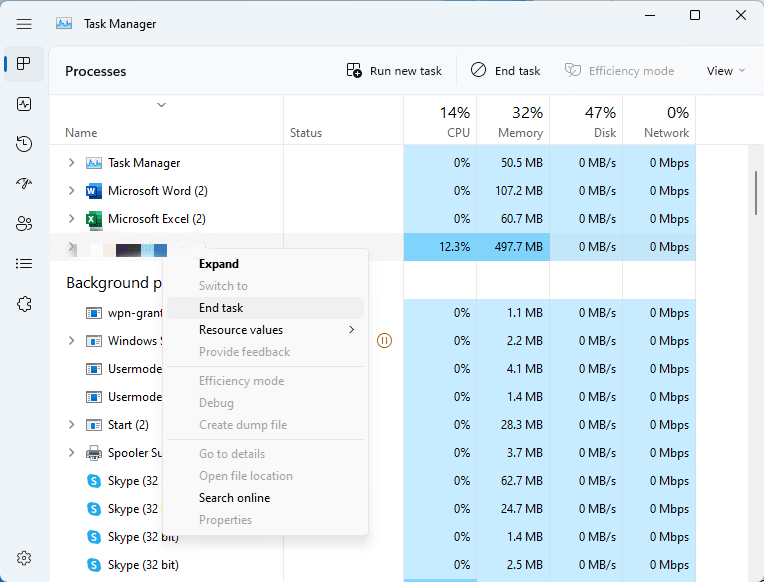Click Debug in the context menu
Viewport: 764px width, 582px height.
tap(266, 403)
